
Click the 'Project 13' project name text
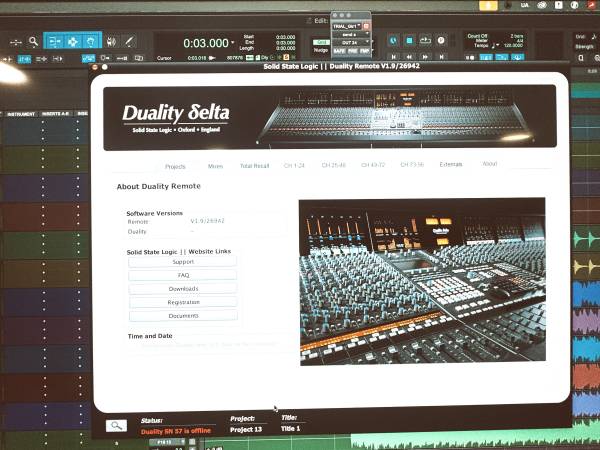click(246, 430)
